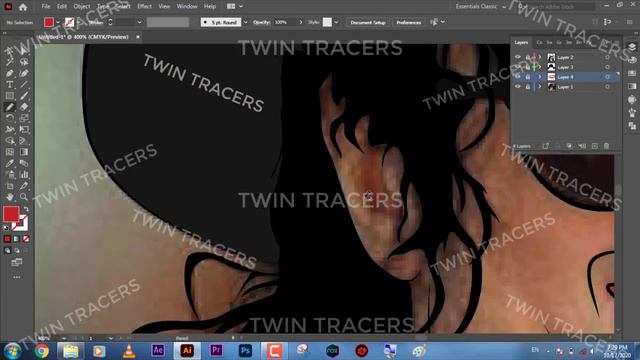Click the Preferences button
This screenshot has width=640, height=360.
tap(409, 22)
